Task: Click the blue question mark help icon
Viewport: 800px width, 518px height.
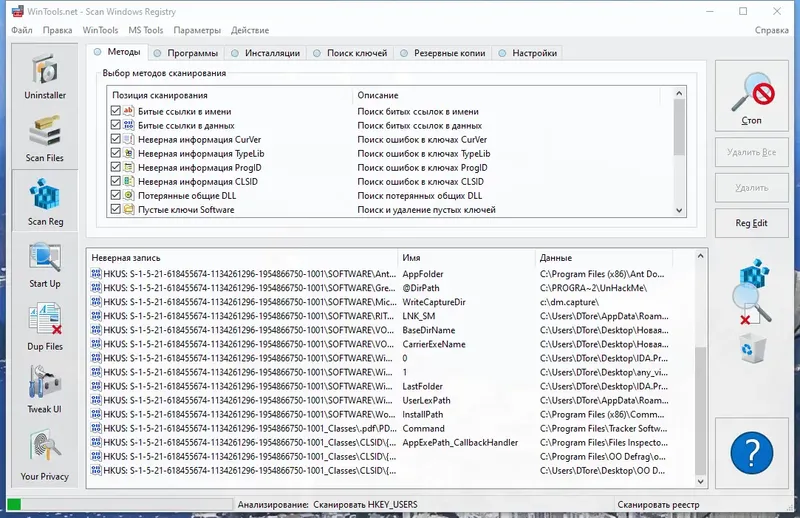Action: (x=752, y=453)
